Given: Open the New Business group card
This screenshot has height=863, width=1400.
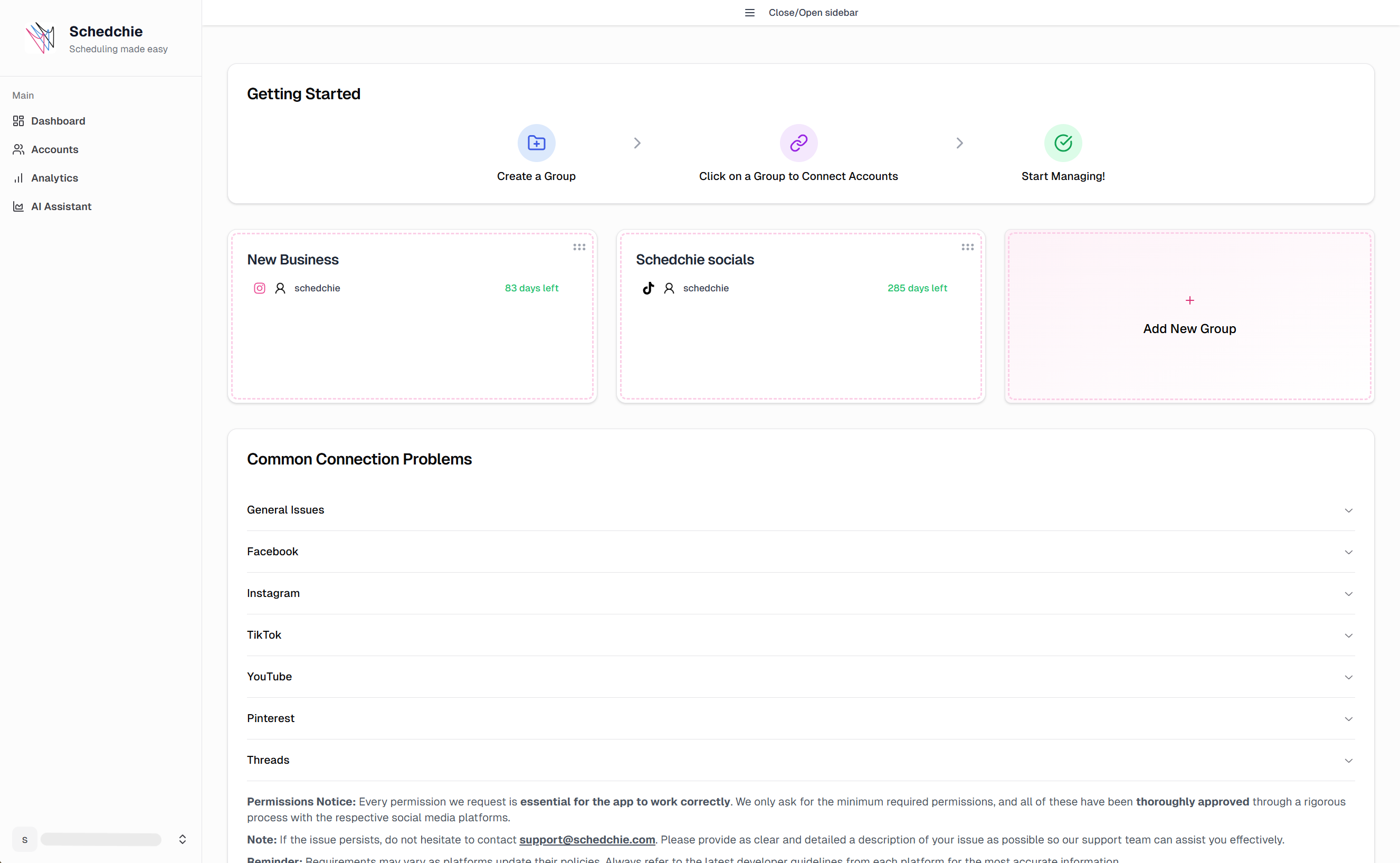Looking at the screenshot, I should pos(412,316).
